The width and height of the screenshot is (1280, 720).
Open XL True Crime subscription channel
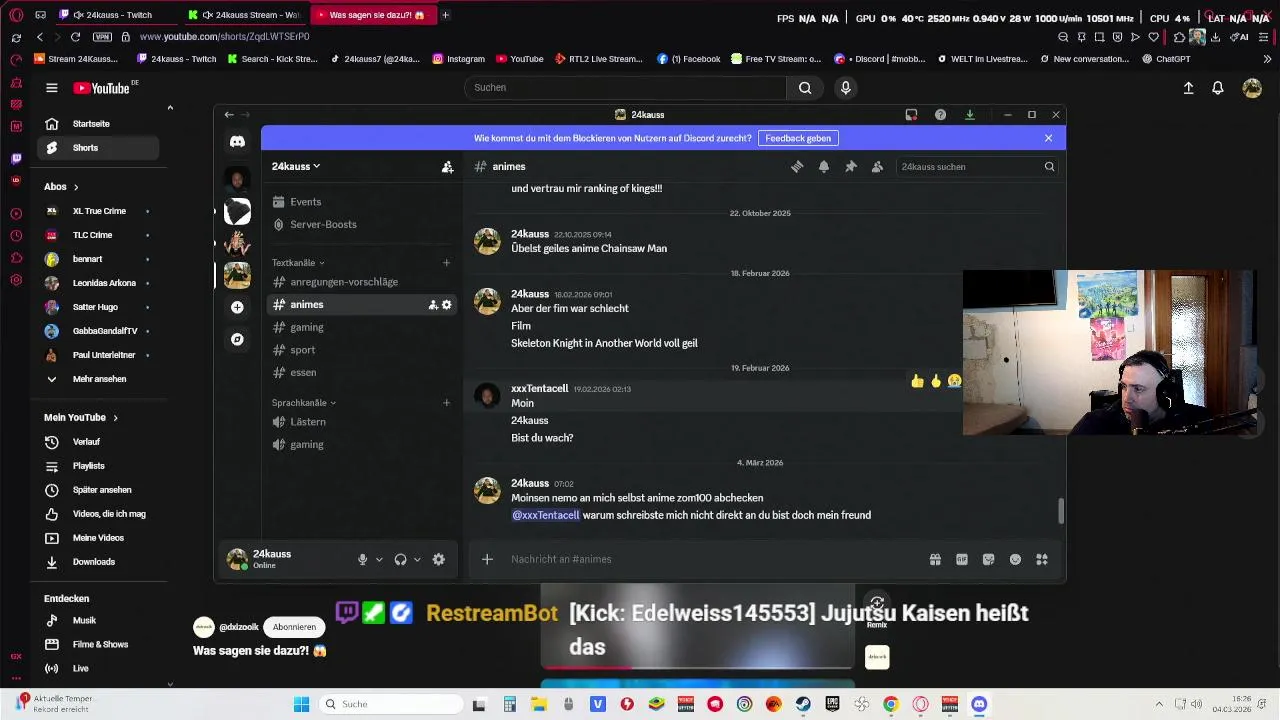tap(98, 211)
